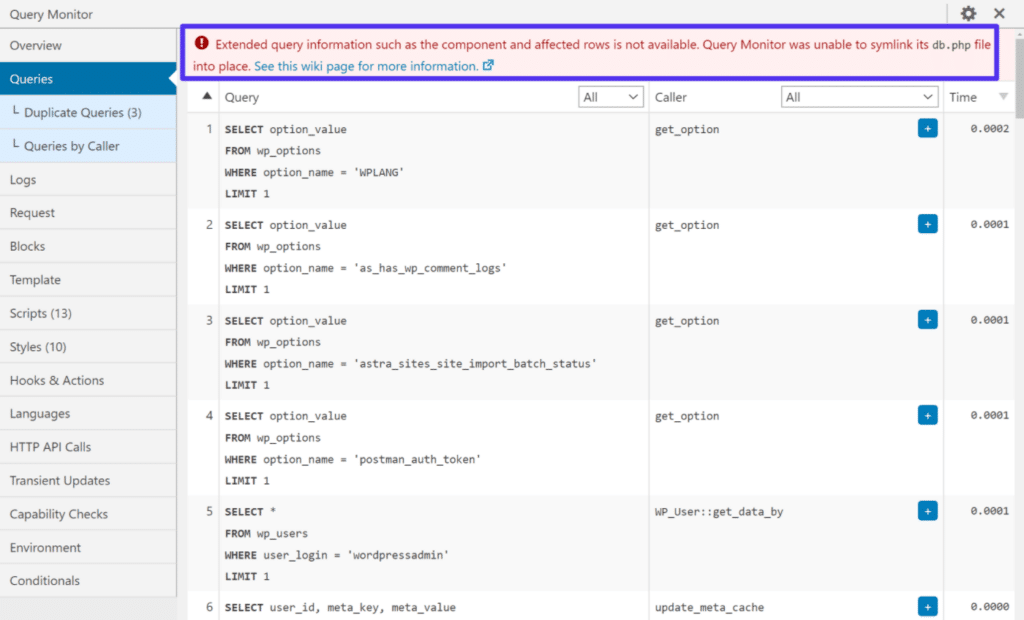Expand the WPLANG query with its plus button
The image size is (1024, 620).
[928, 129]
